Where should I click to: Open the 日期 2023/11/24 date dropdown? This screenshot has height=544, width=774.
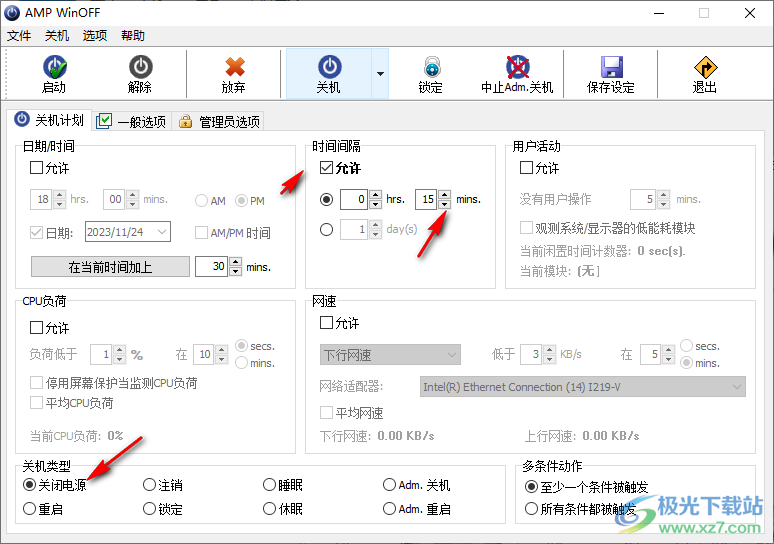pos(162,232)
